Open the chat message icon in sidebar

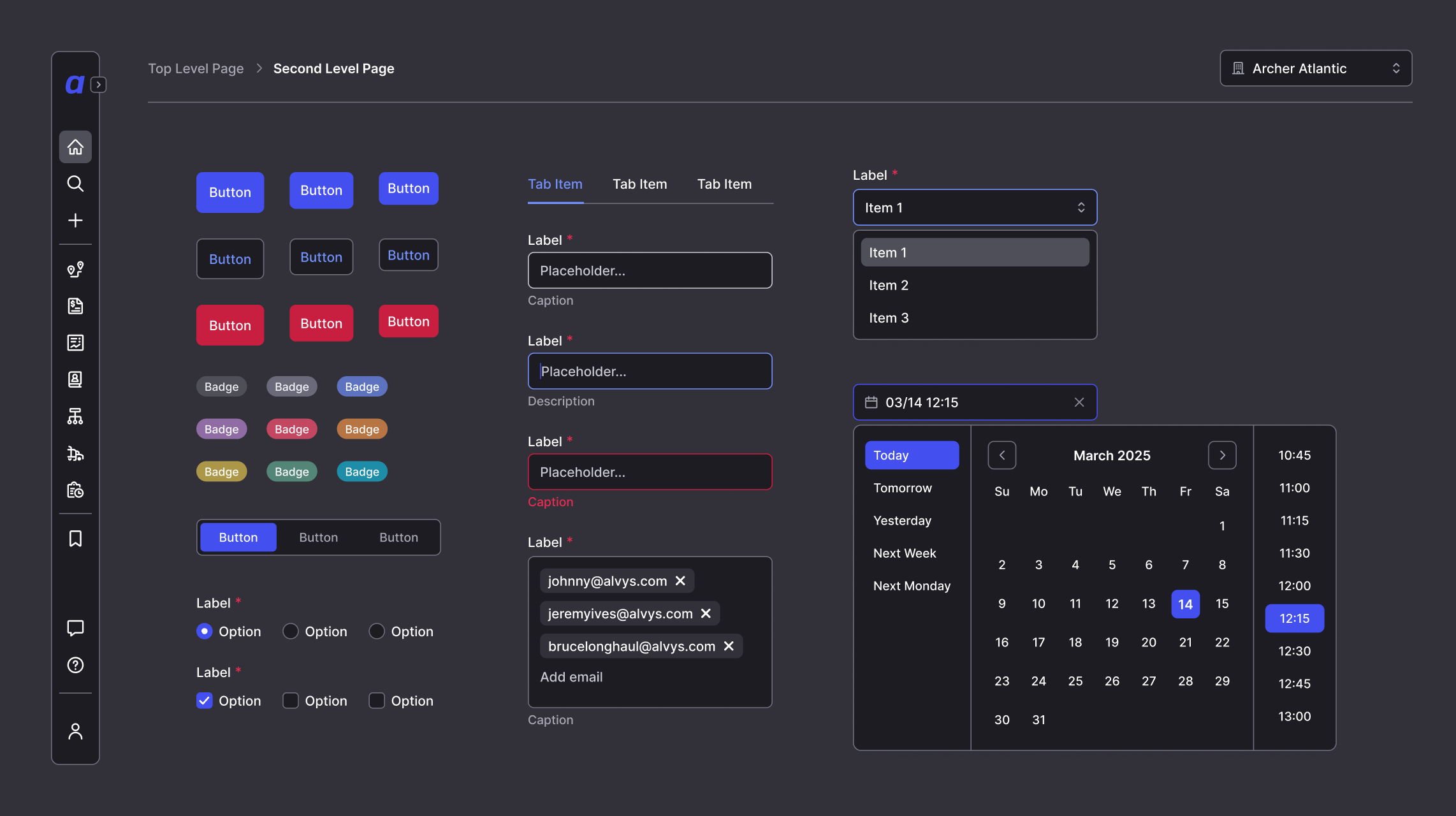(x=75, y=628)
